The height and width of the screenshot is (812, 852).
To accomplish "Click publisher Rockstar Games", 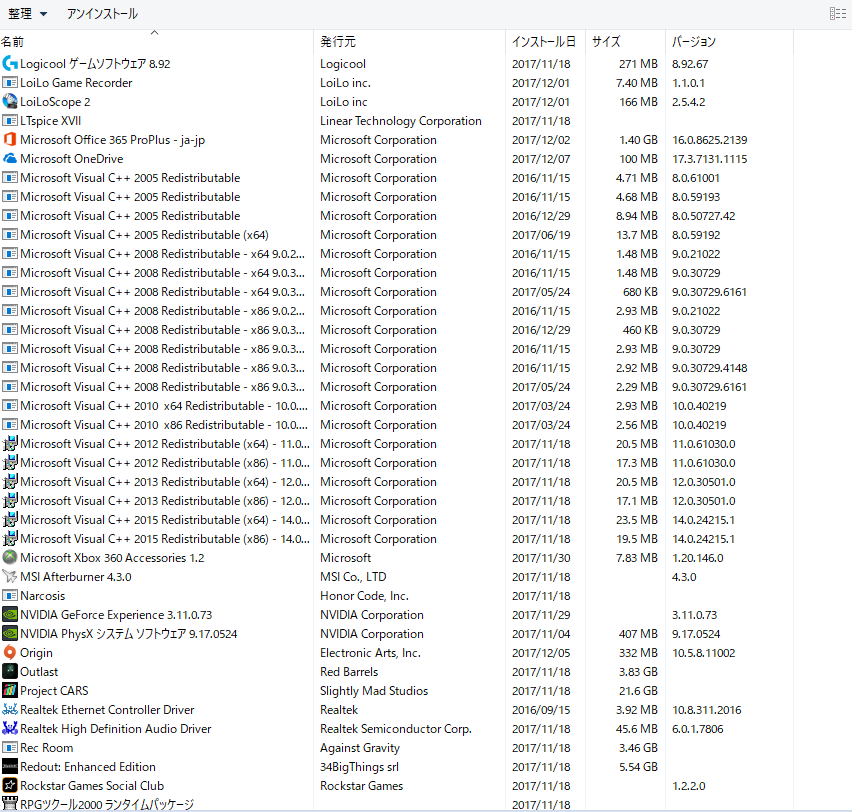I will (x=361, y=786).
